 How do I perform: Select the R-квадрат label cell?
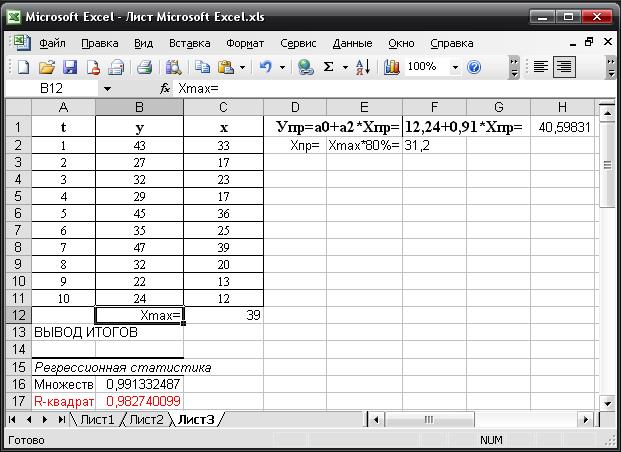pyautogui.click(x=63, y=401)
